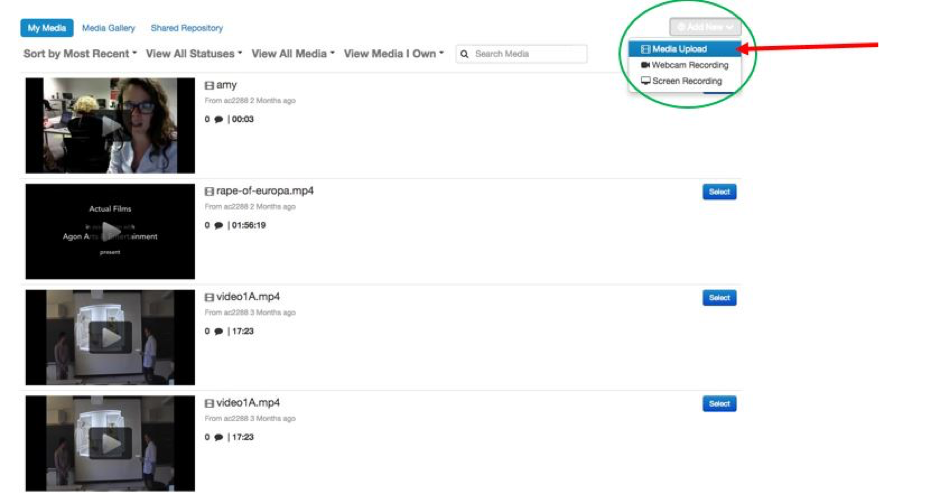939x493 pixels.
Task: Click the magnifier icon in the search box
Action: (464, 54)
